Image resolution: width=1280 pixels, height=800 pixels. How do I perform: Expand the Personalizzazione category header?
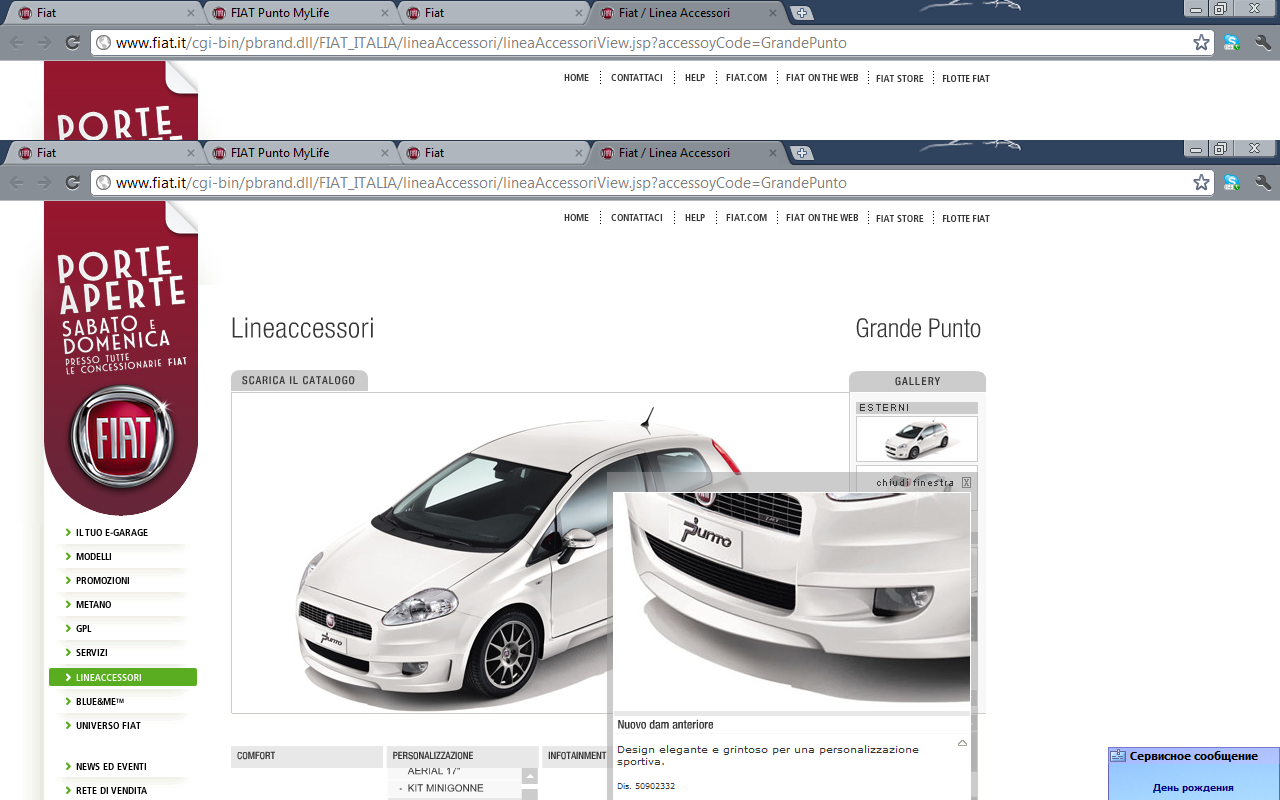click(x=461, y=756)
